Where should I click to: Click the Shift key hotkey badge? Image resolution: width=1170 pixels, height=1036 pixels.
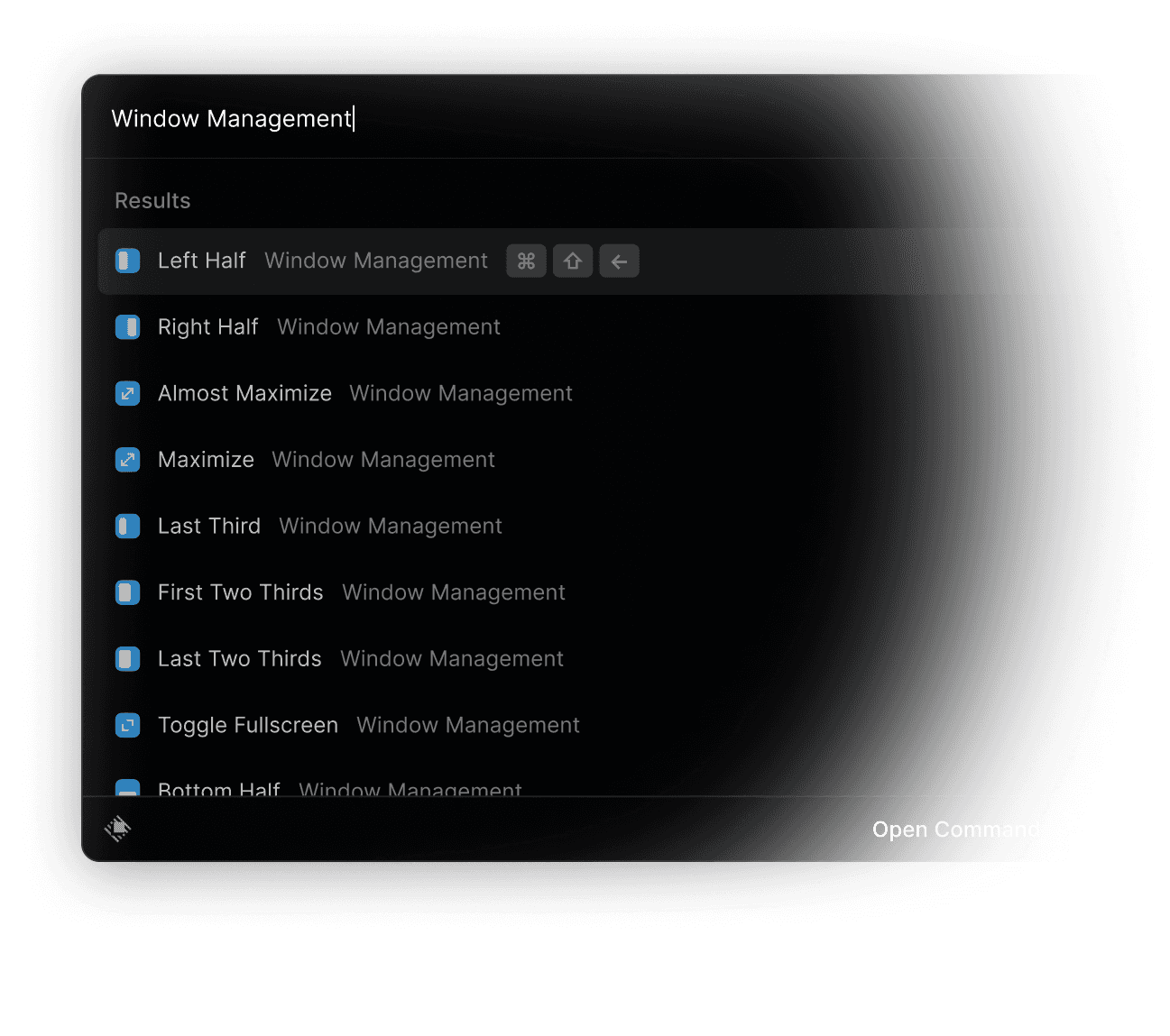(x=573, y=261)
